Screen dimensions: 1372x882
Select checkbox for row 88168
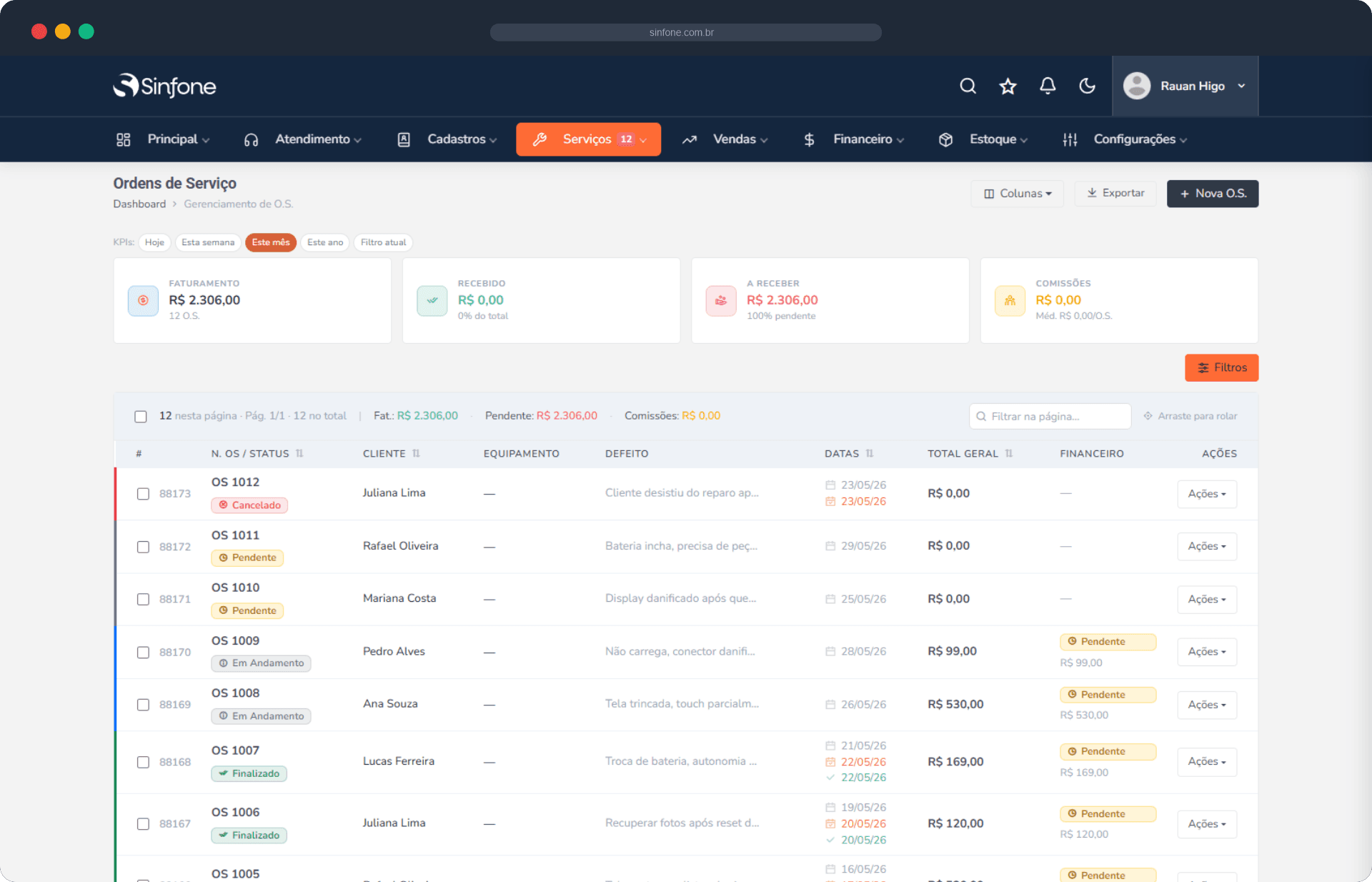pos(143,762)
